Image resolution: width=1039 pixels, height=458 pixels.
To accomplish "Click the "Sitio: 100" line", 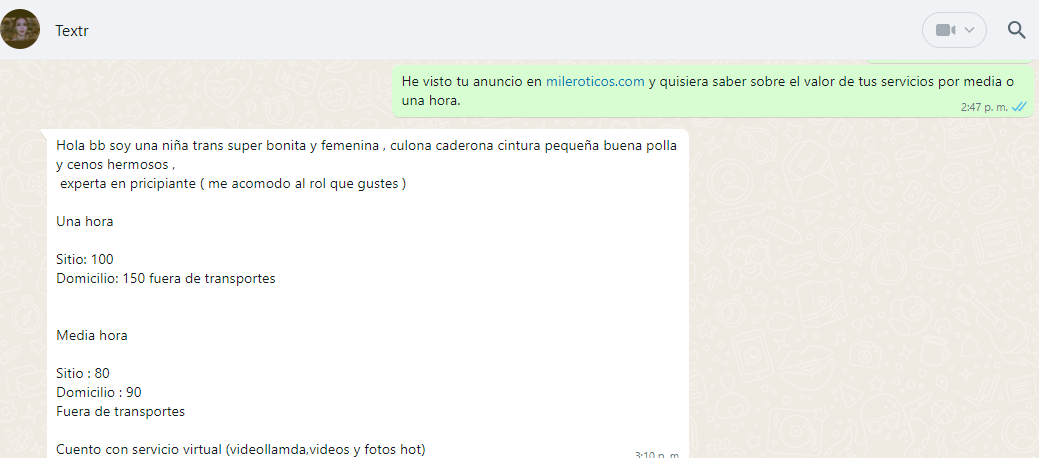I will 85,259.
